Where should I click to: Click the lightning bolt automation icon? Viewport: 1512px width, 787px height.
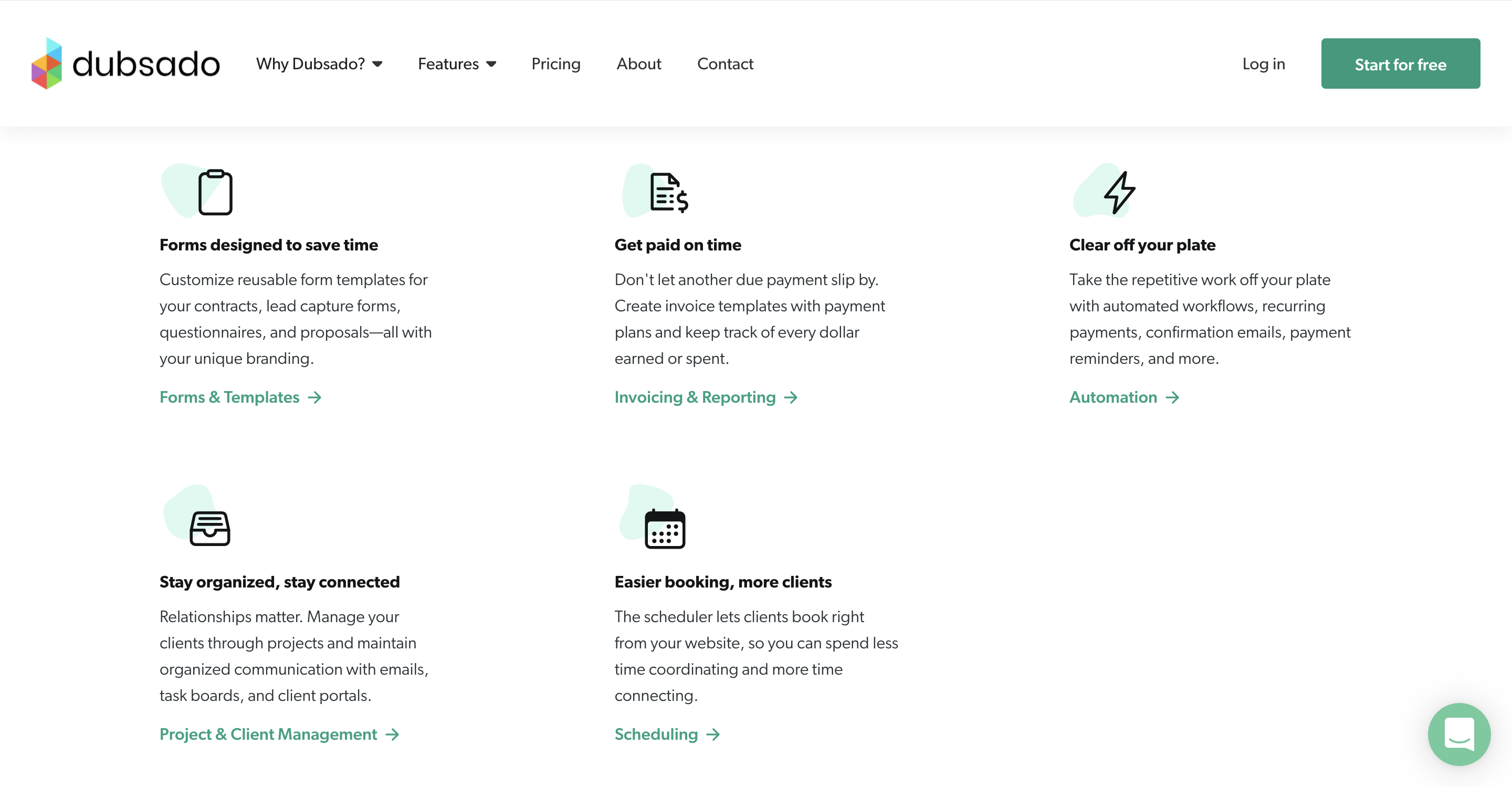pyautogui.click(x=1119, y=193)
